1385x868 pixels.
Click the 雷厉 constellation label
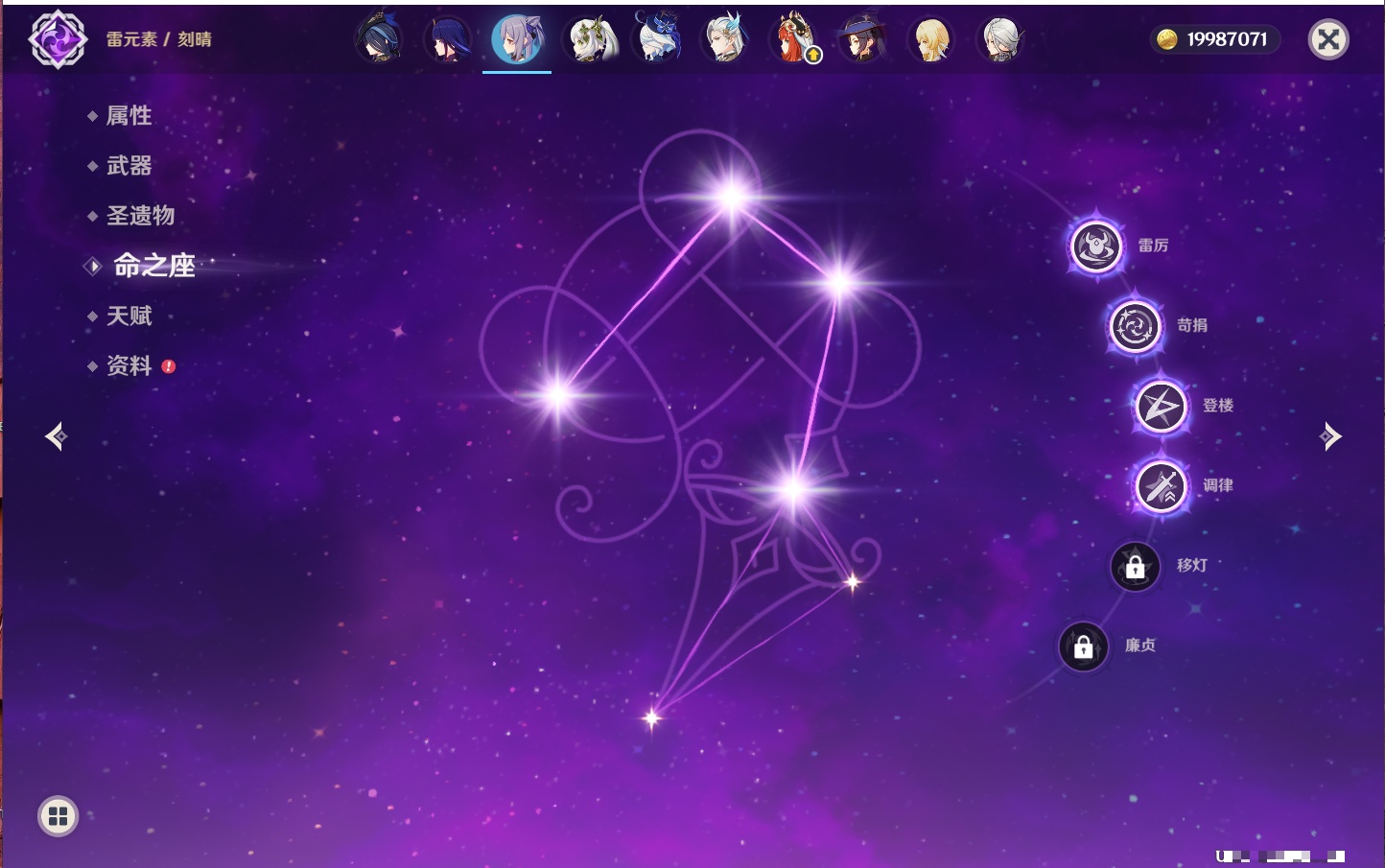tap(1153, 246)
